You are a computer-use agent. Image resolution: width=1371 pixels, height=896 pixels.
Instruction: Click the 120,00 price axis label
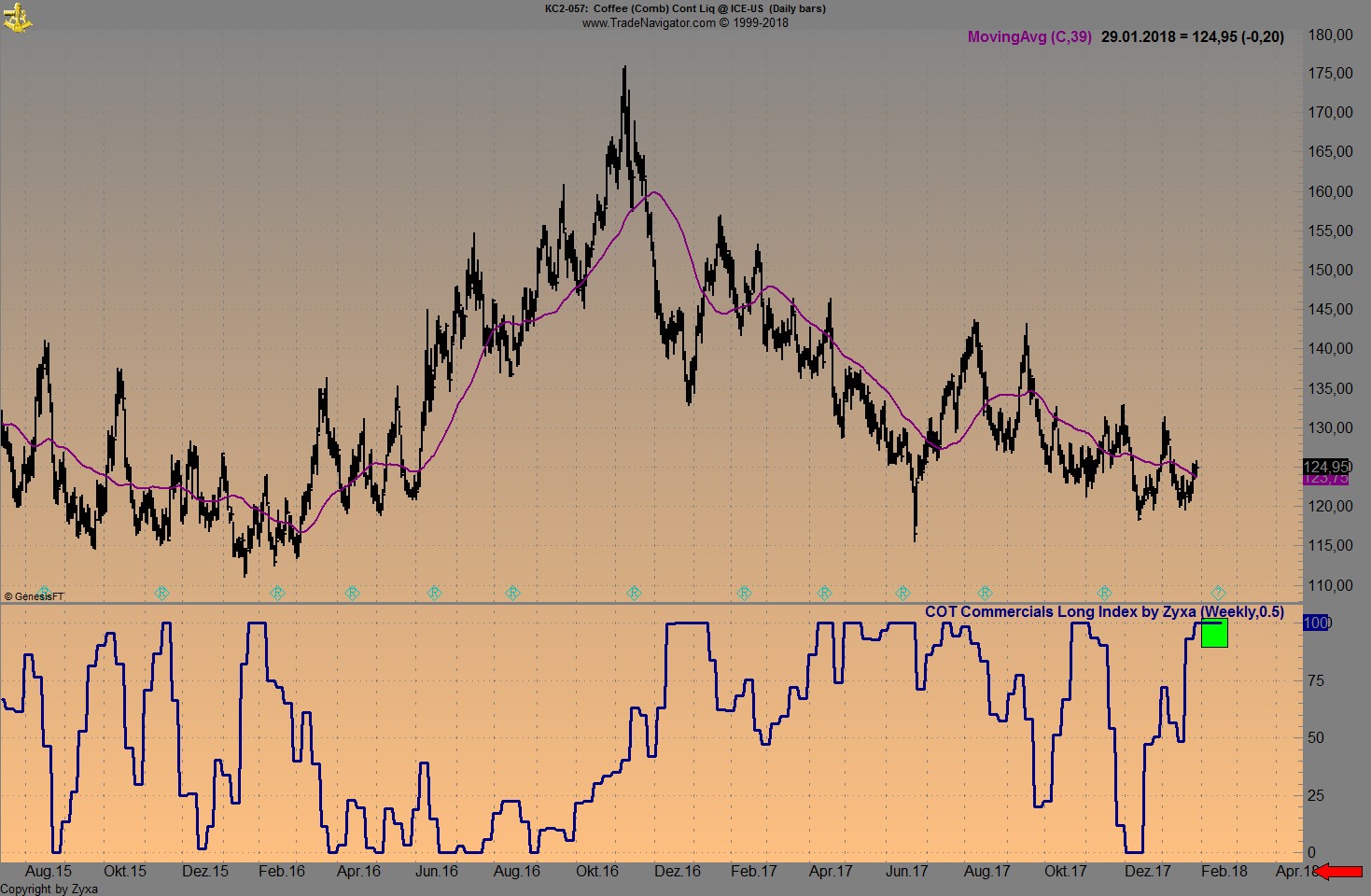[x=1331, y=507]
